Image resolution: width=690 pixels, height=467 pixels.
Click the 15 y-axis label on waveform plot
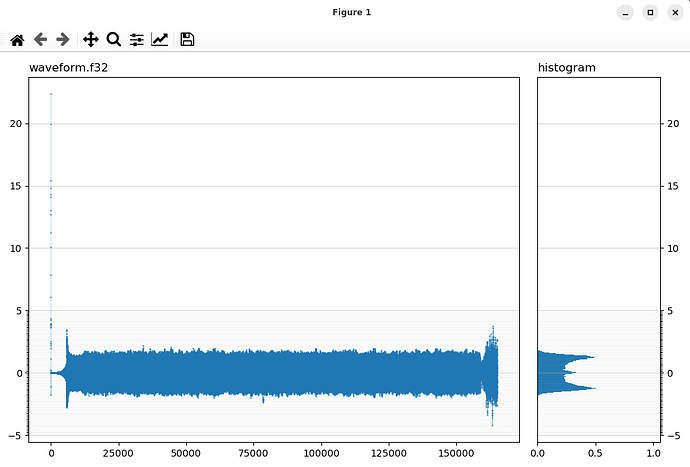(15, 186)
